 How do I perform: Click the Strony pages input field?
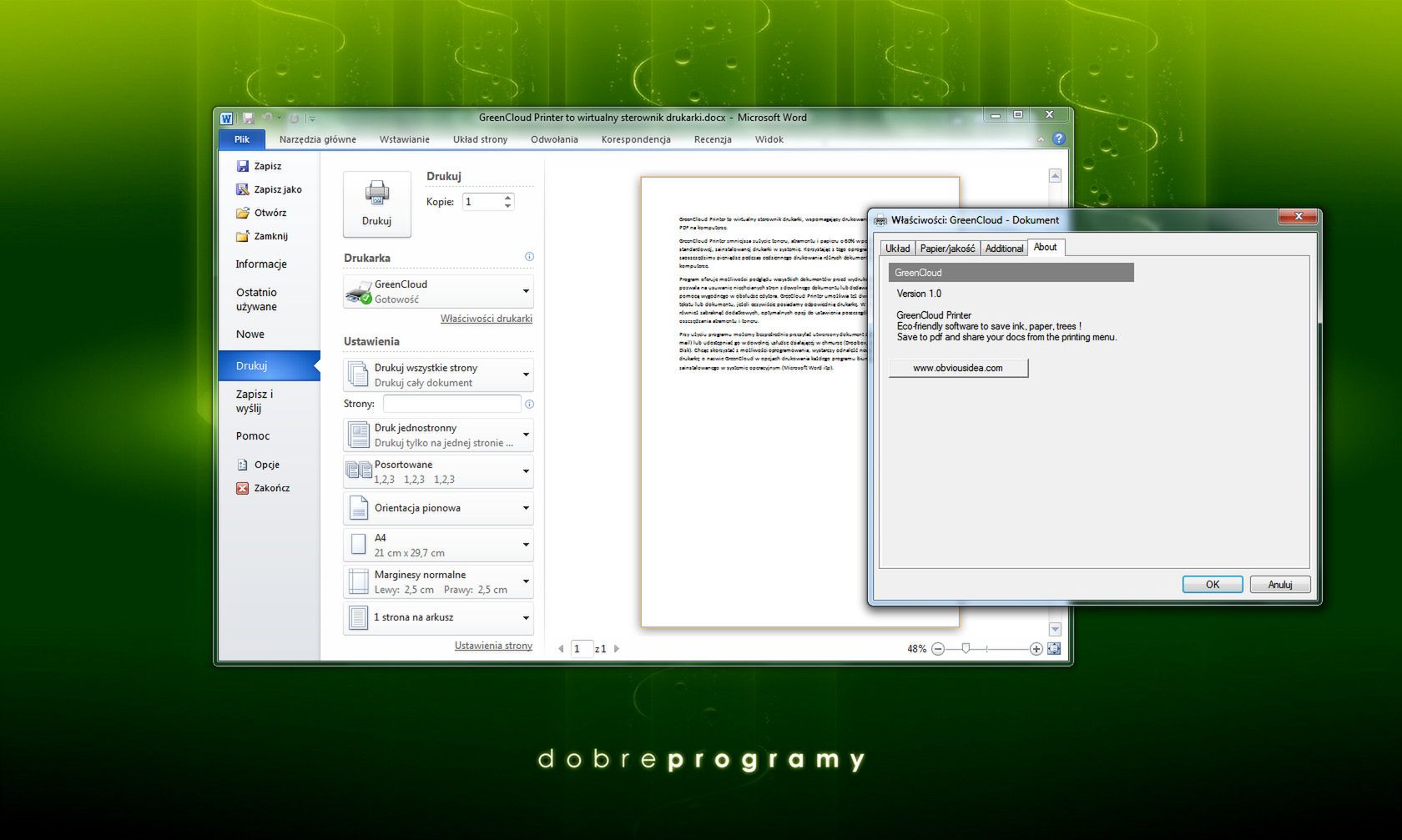coord(451,404)
